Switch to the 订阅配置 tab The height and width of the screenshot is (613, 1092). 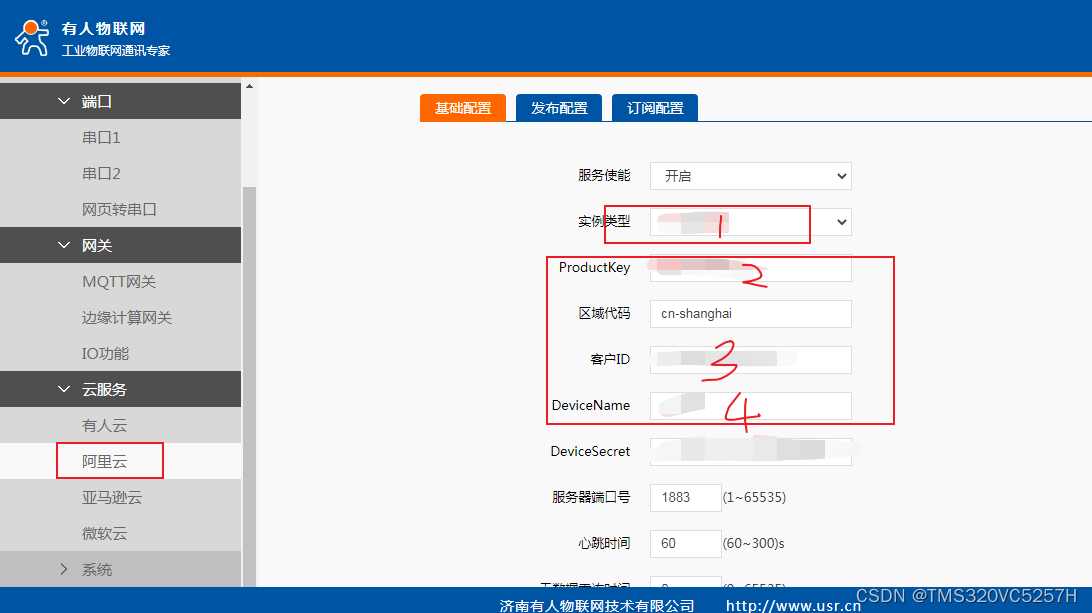click(x=655, y=108)
